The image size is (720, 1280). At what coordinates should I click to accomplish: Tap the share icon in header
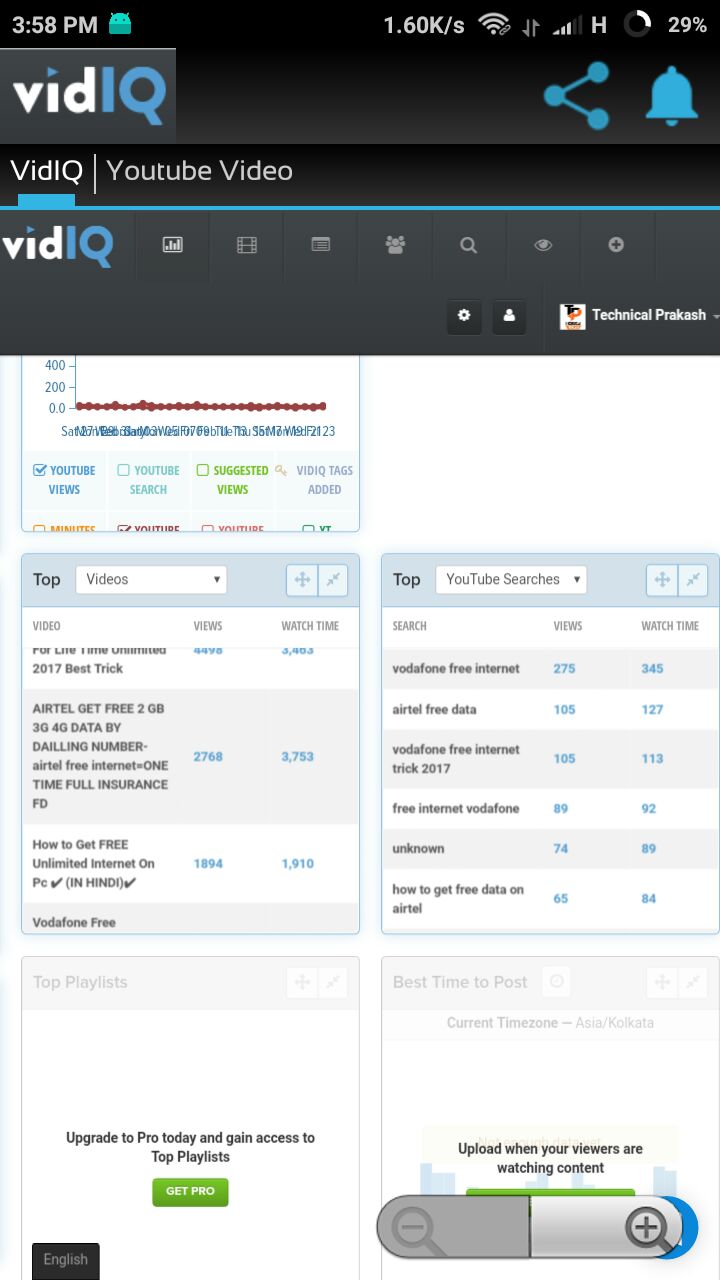[577, 96]
